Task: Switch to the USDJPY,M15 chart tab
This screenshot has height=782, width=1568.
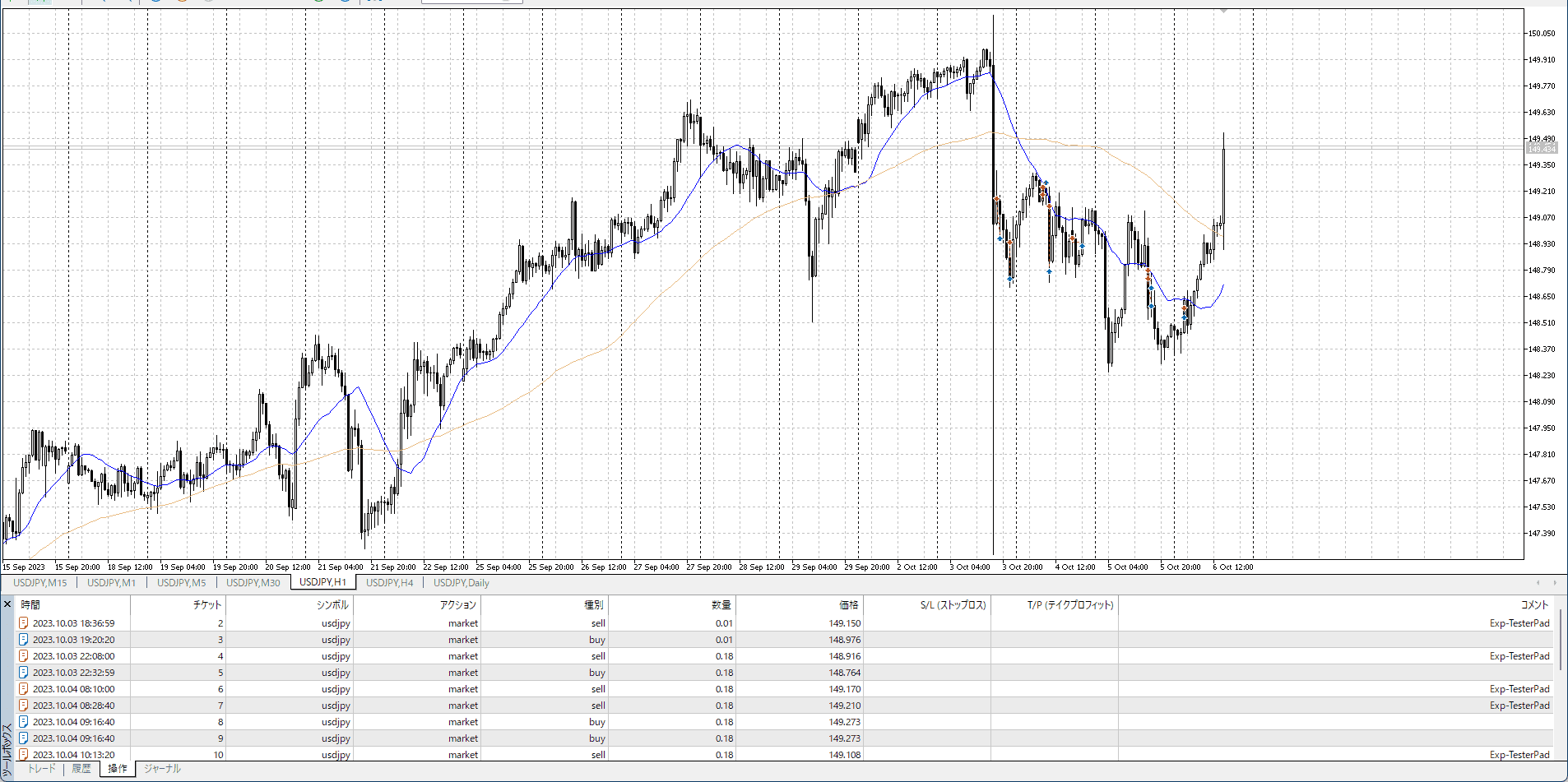Action: (39, 583)
